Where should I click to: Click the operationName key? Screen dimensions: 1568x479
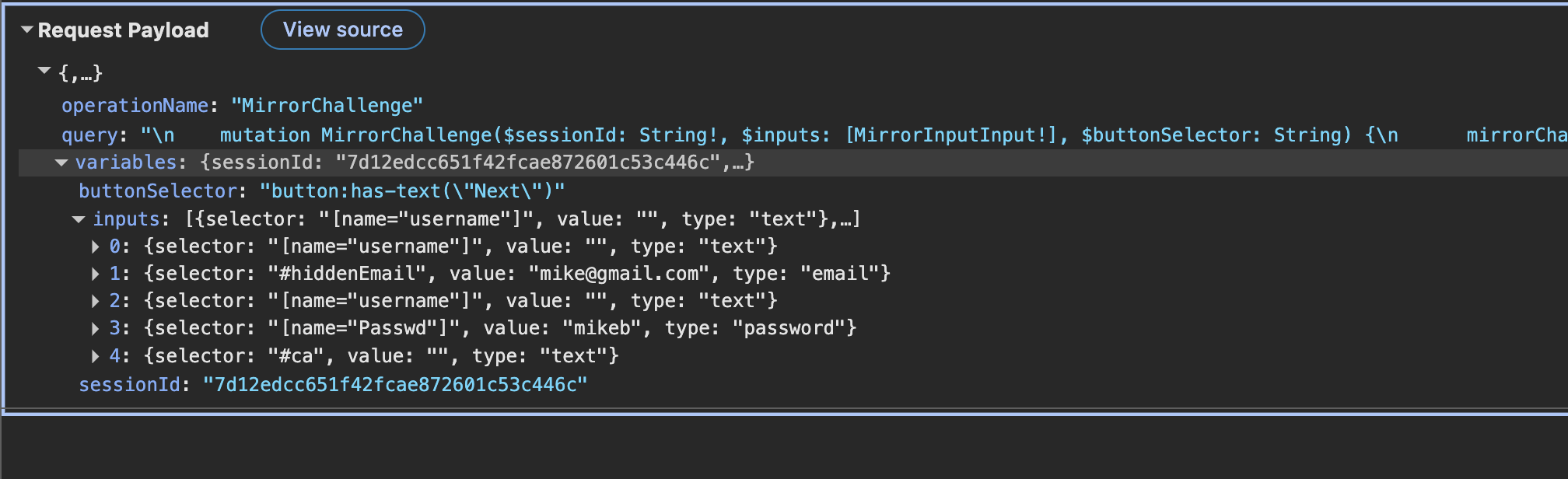(x=135, y=106)
